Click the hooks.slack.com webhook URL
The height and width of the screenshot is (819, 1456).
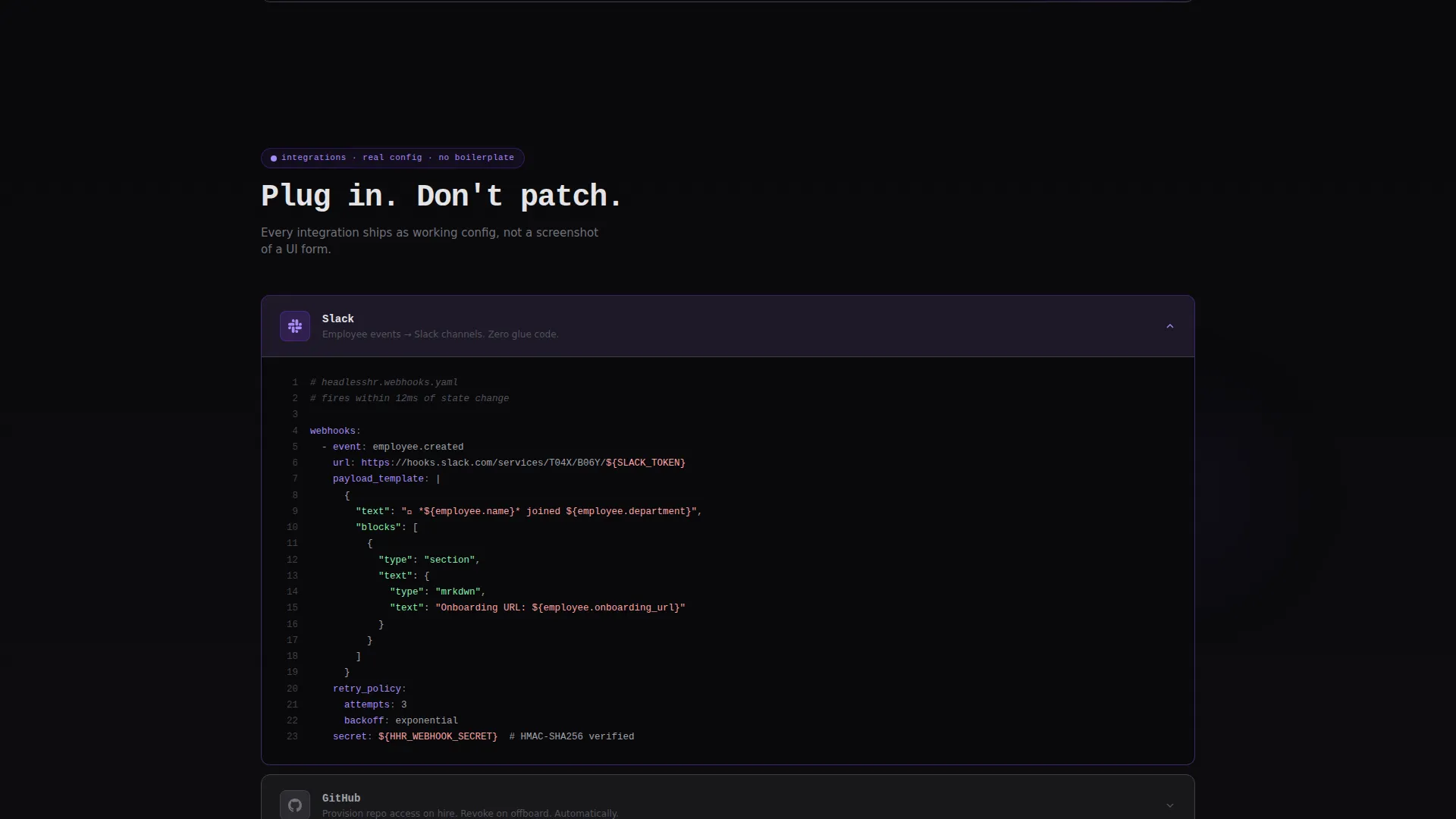[523, 463]
